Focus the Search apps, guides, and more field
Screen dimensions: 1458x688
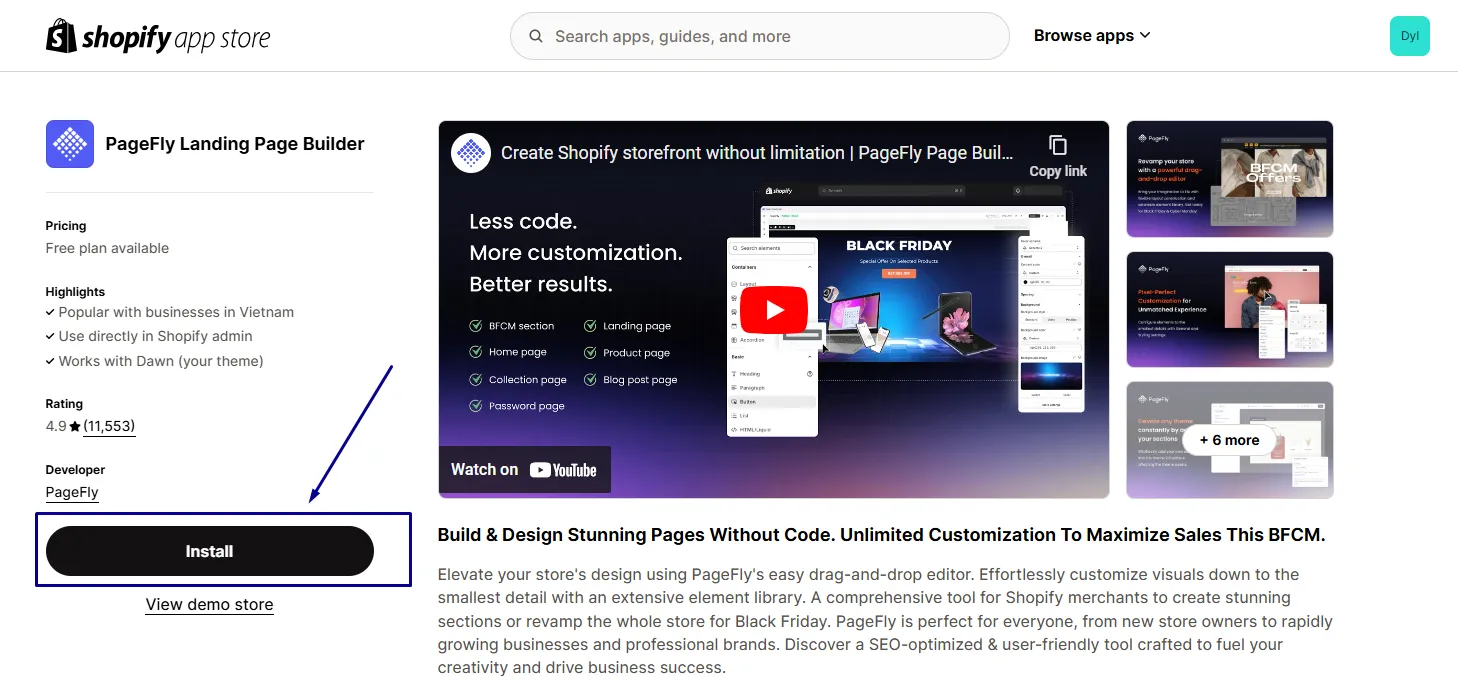tap(760, 36)
